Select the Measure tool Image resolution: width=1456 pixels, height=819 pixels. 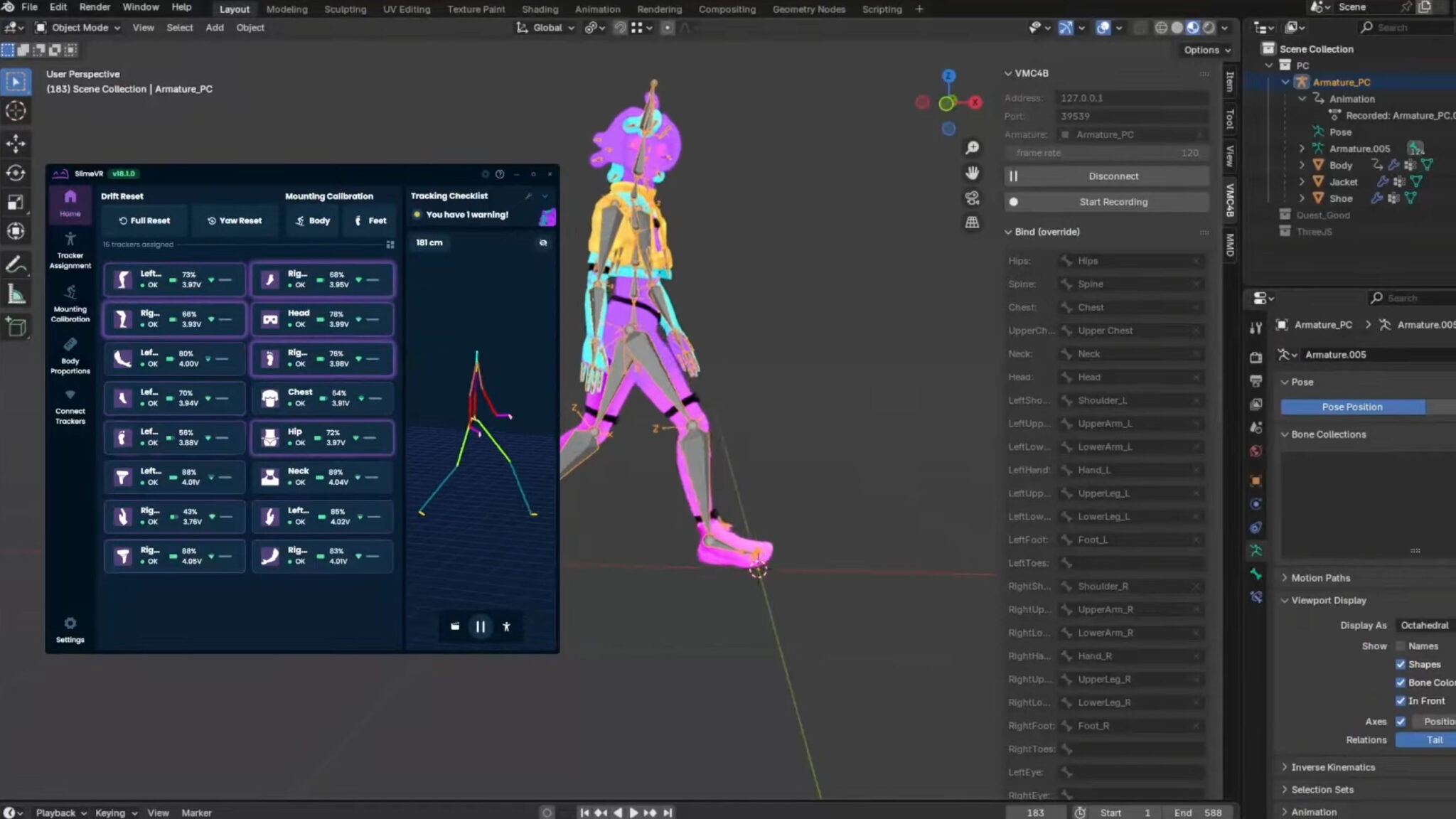[16, 294]
